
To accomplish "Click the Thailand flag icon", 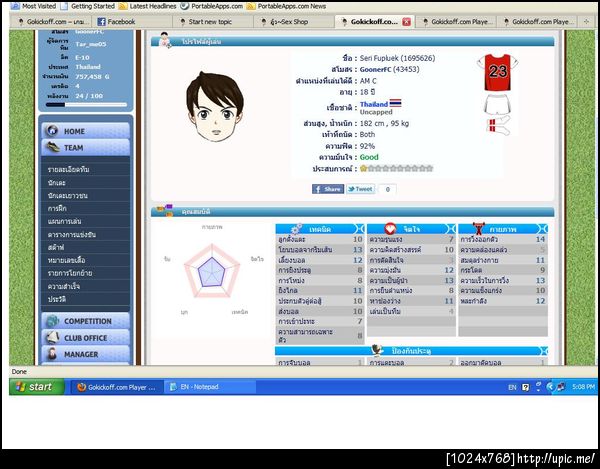I will click(x=395, y=103).
